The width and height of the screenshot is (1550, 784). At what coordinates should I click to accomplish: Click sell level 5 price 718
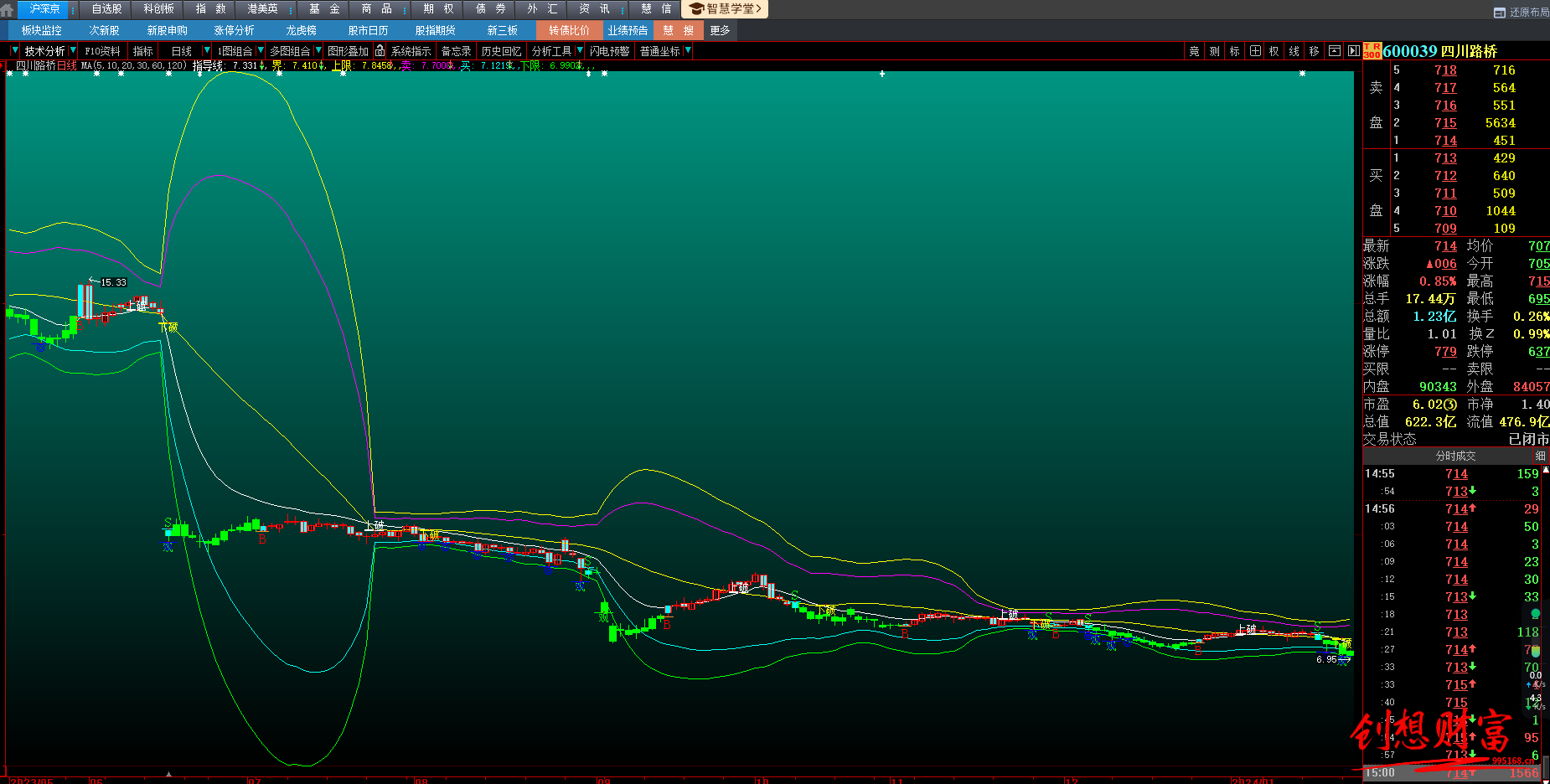pos(1445,70)
